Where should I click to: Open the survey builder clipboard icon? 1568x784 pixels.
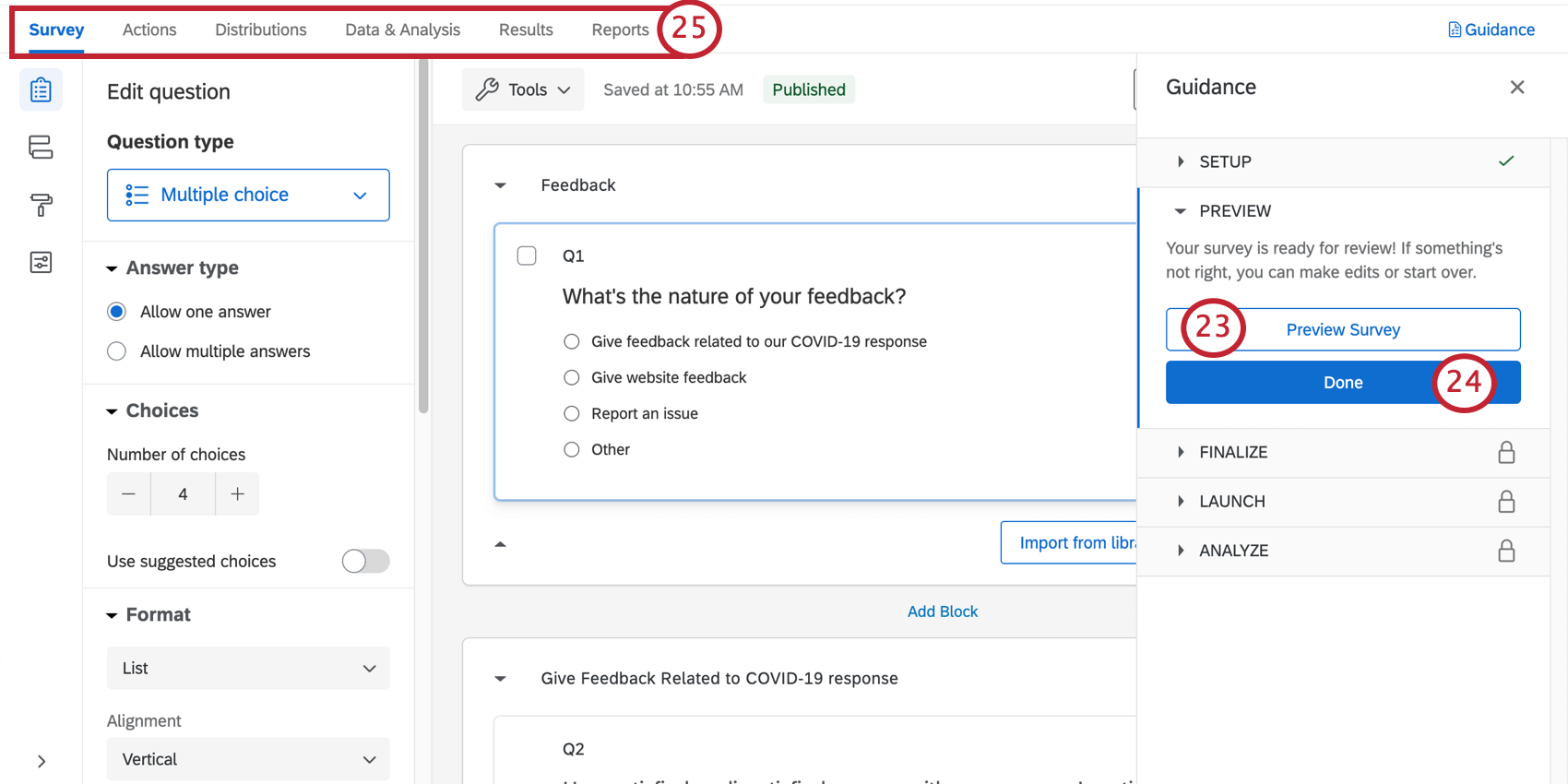pos(41,90)
